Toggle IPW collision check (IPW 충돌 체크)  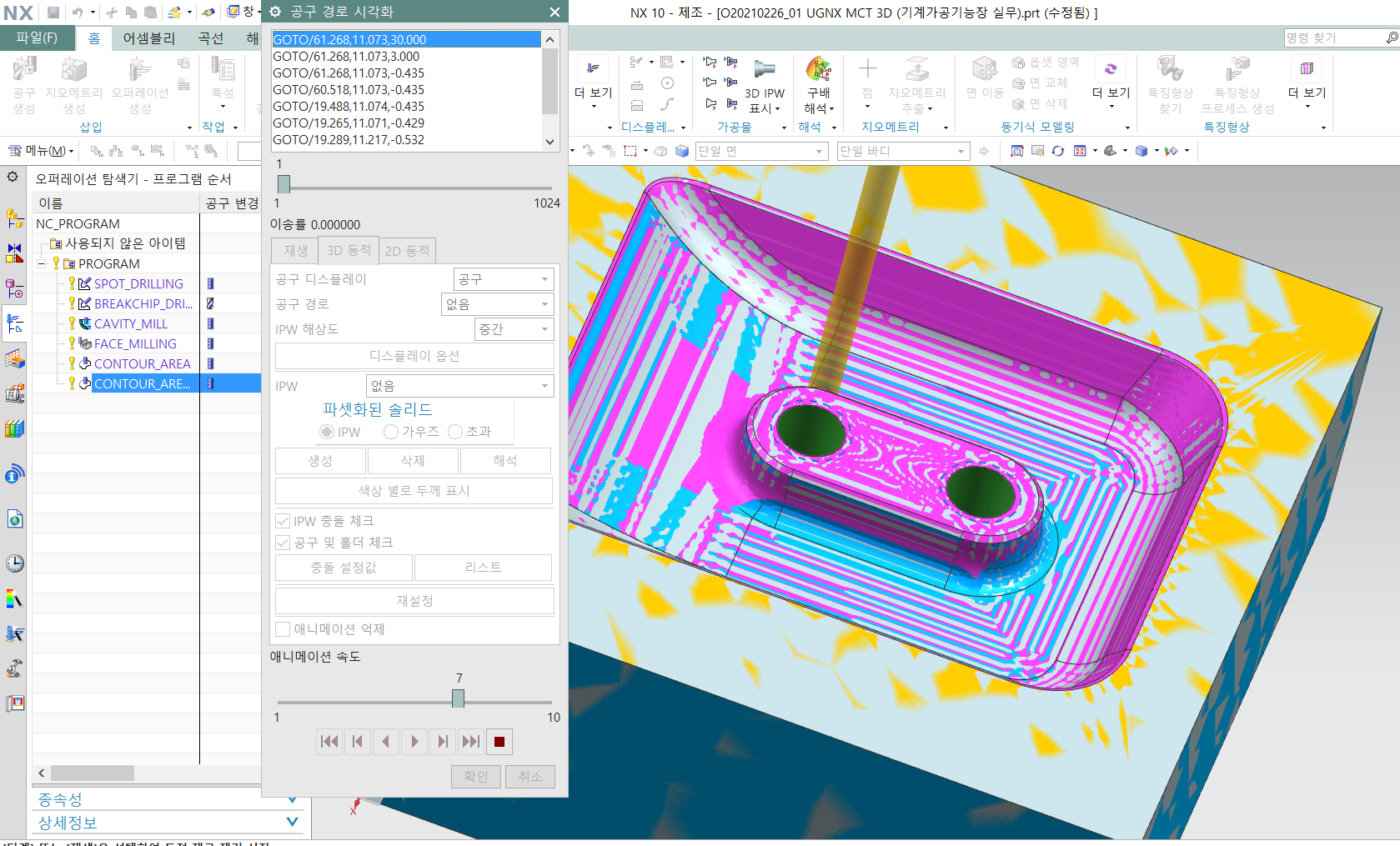tap(283, 521)
